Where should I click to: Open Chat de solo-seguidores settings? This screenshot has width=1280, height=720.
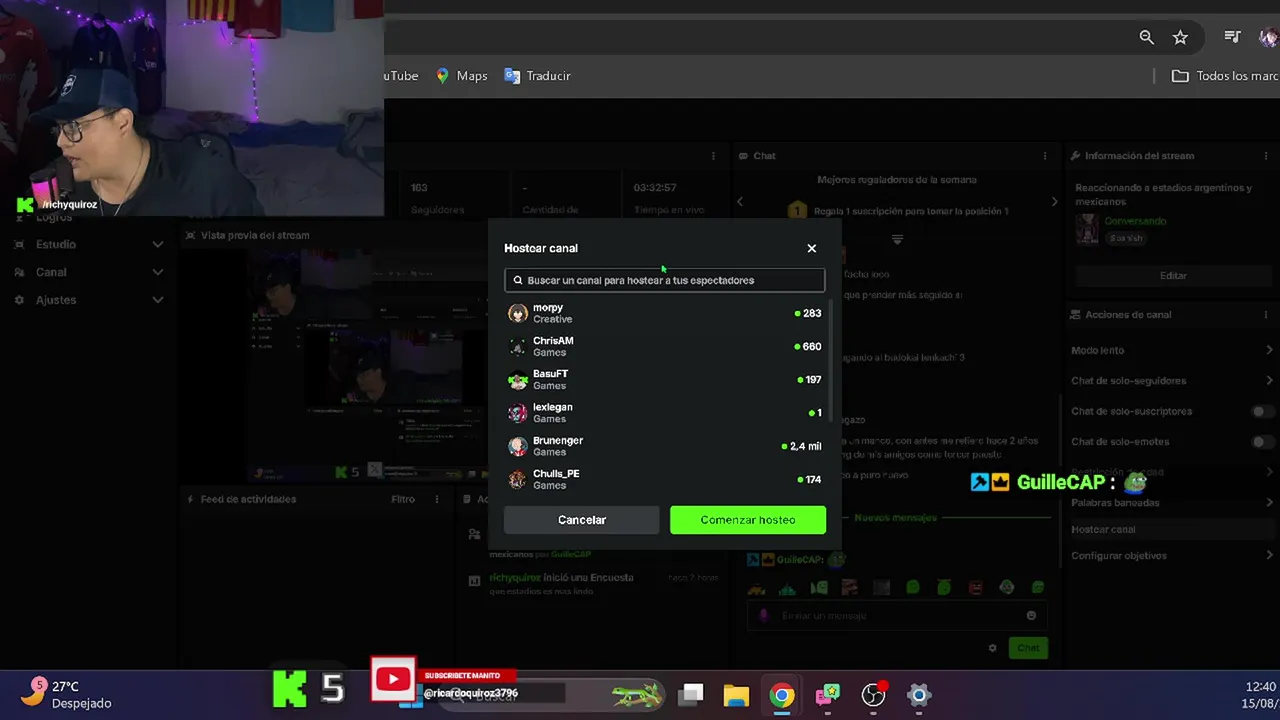point(1172,381)
